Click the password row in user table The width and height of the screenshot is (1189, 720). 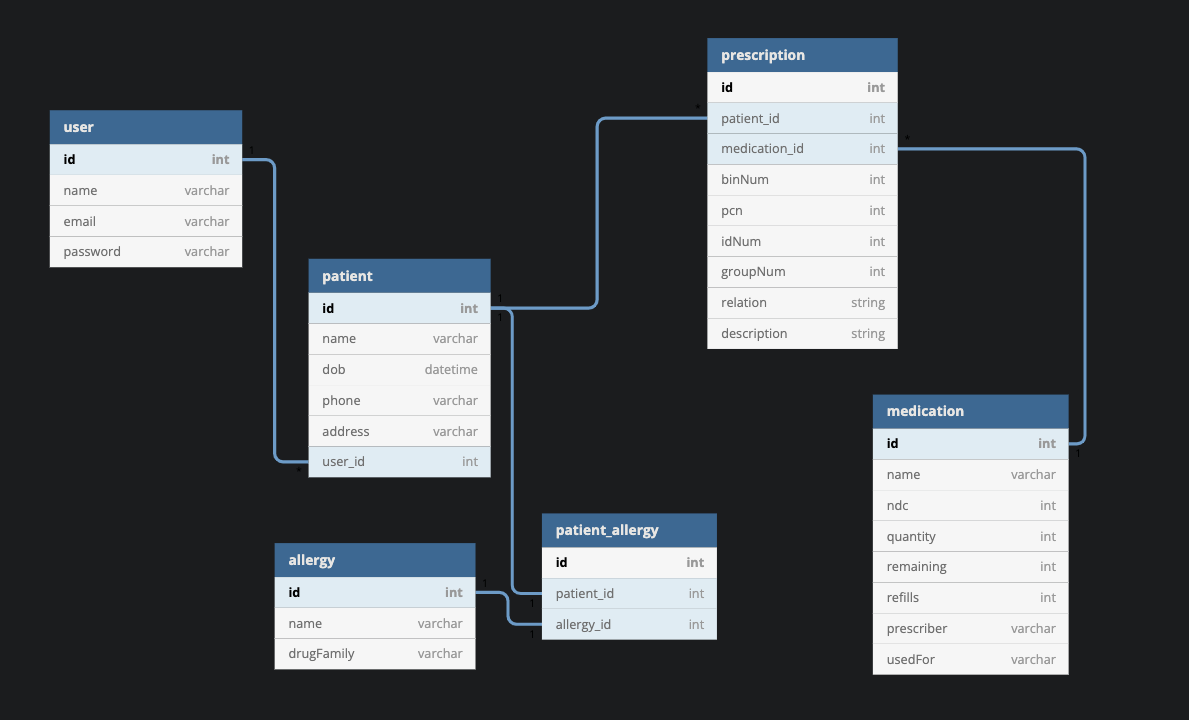coord(146,252)
